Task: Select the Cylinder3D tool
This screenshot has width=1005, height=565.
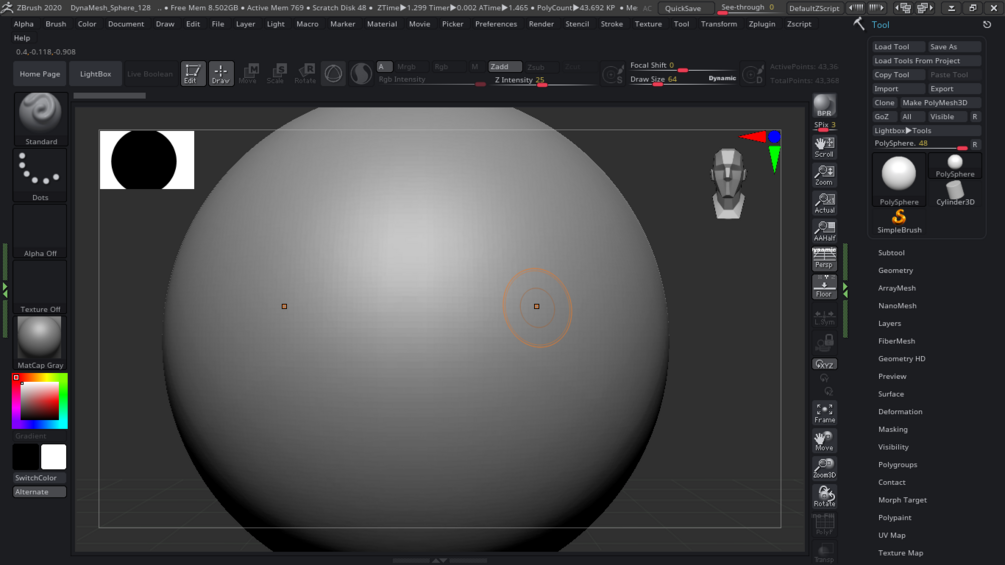Action: pos(955,193)
